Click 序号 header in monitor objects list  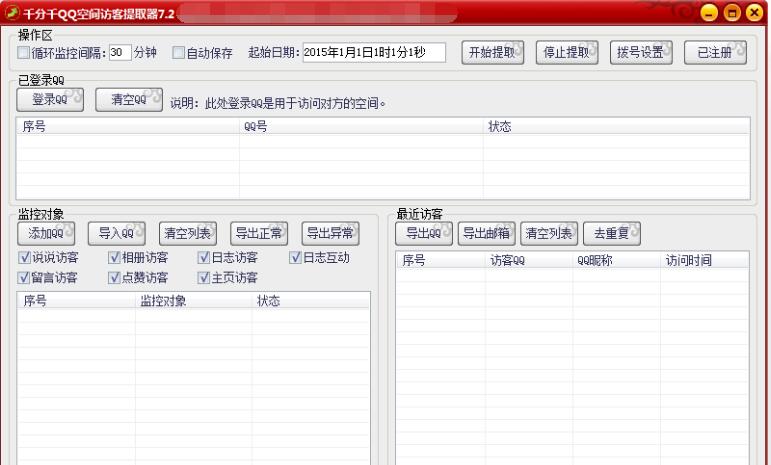coord(76,300)
